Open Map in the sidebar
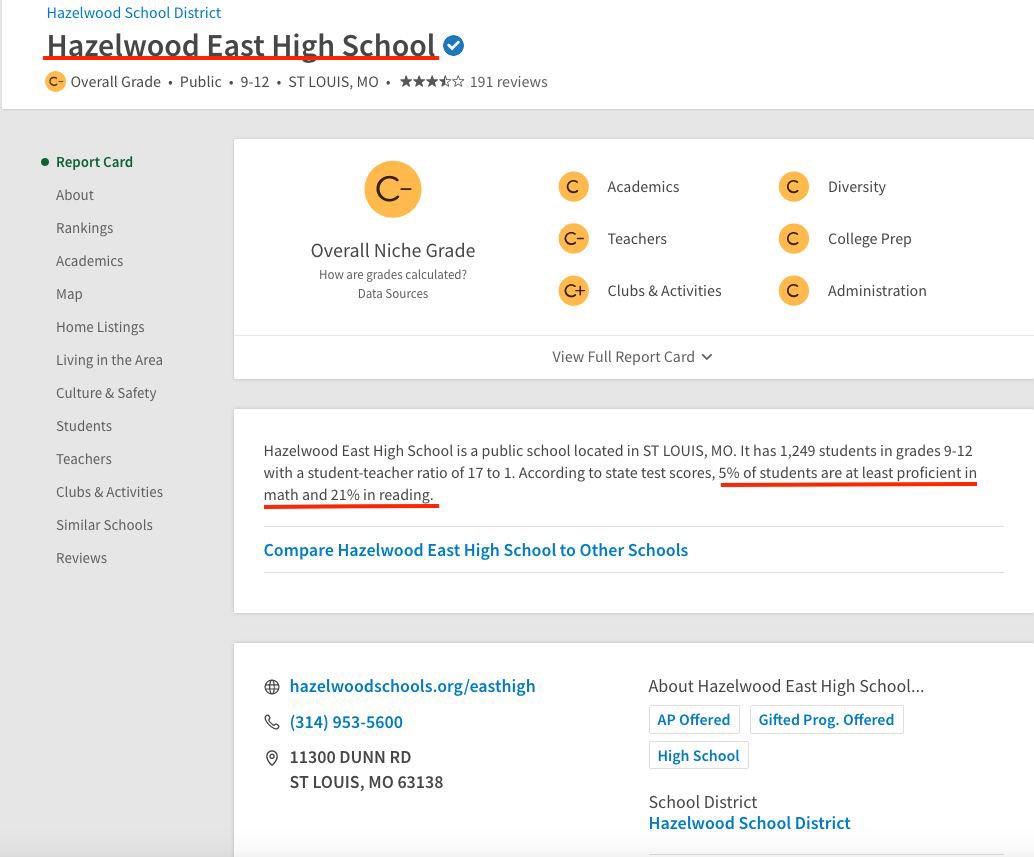 pos(69,294)
